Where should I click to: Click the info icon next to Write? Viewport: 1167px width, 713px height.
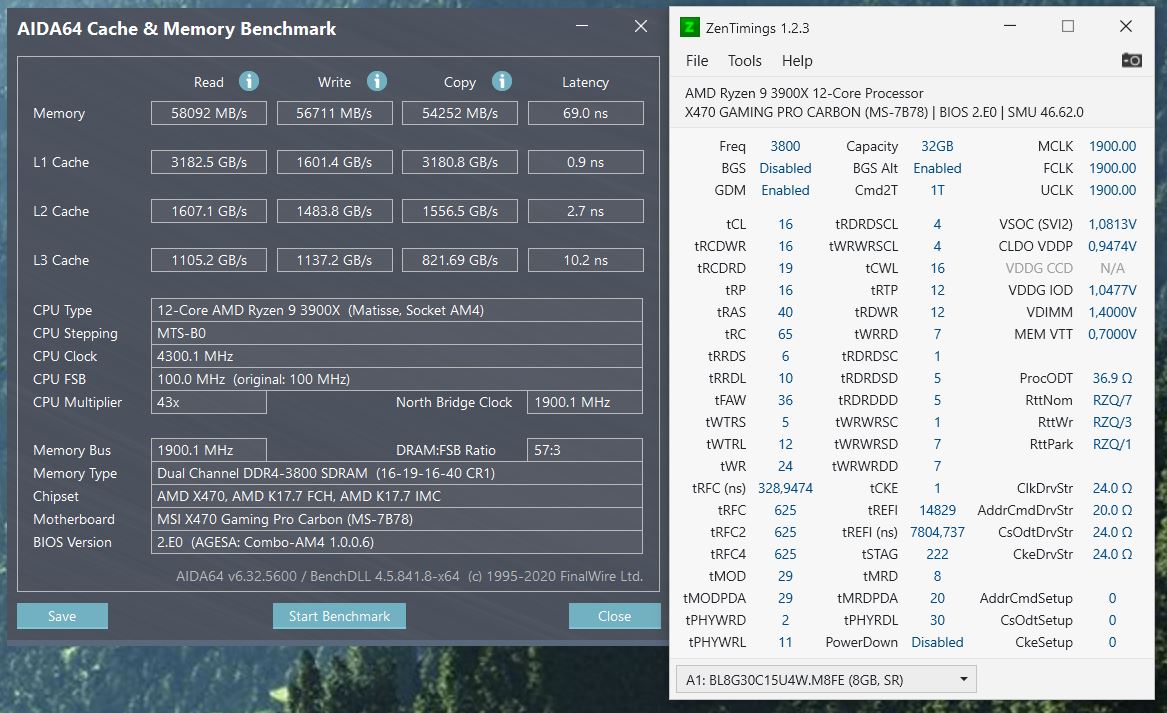pyautogui.click(x=377, y=81)
